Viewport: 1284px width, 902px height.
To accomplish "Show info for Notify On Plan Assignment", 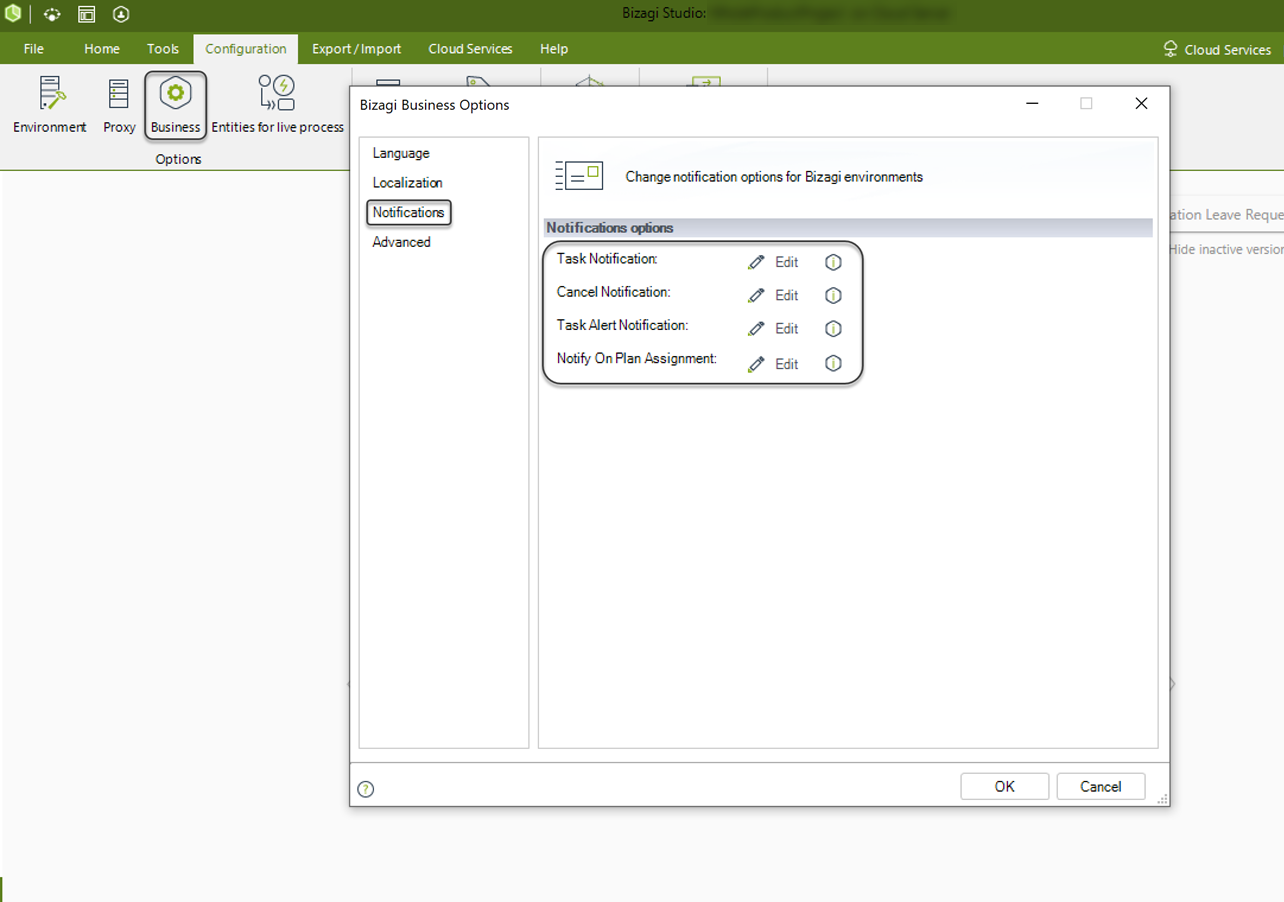I will pos(833,363).
